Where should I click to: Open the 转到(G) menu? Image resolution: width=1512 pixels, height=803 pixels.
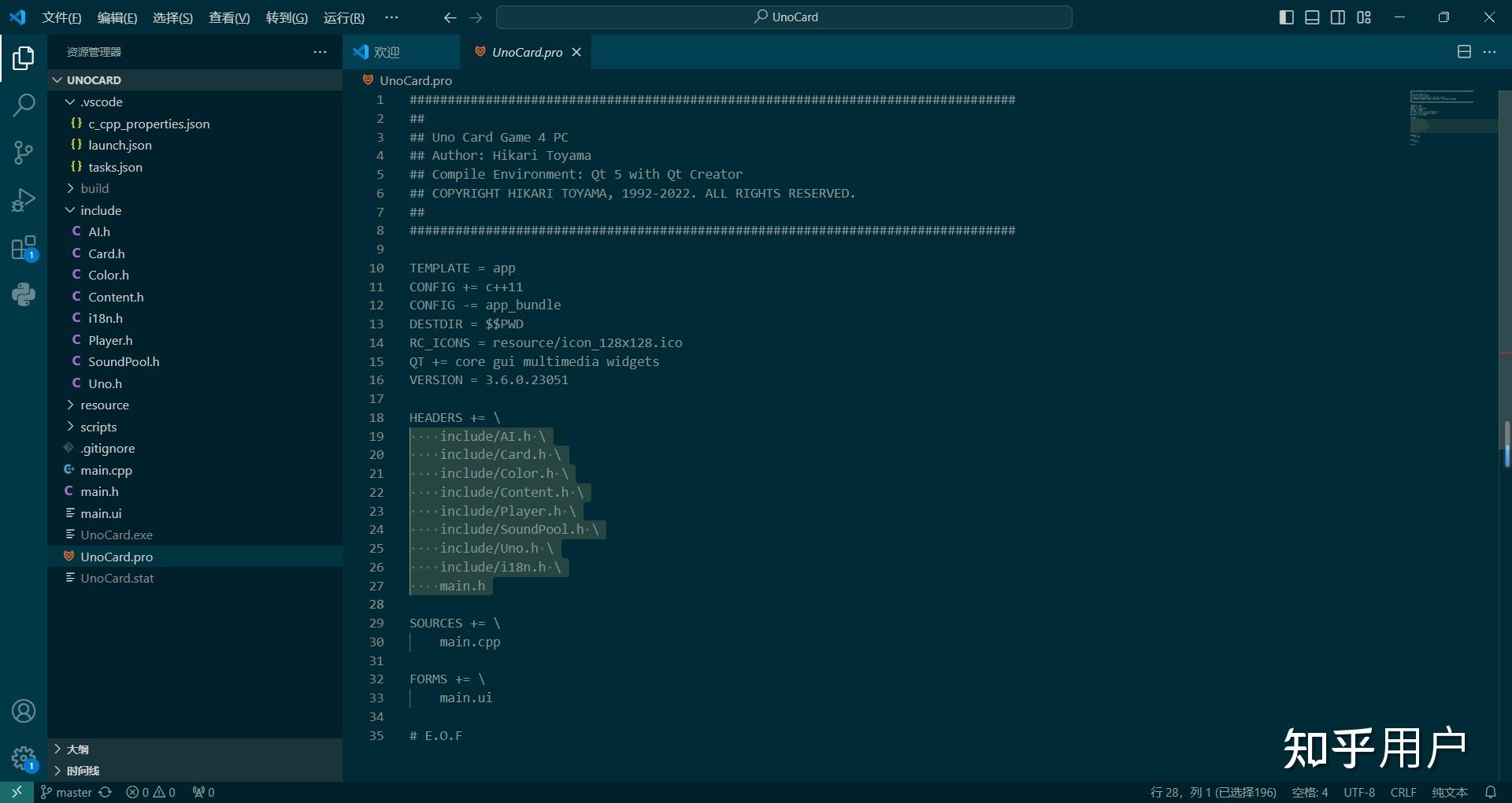[x=287, y=17]
